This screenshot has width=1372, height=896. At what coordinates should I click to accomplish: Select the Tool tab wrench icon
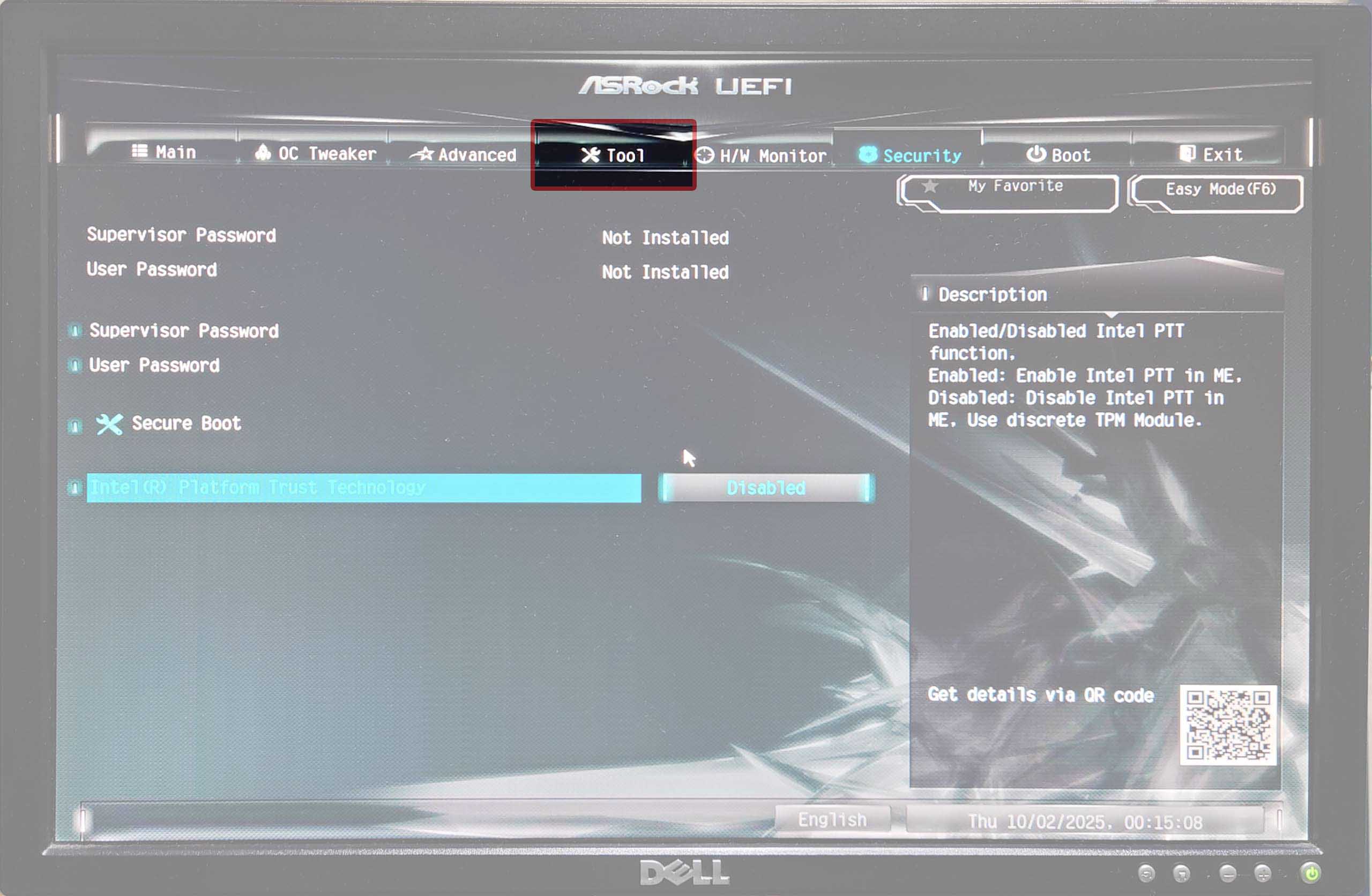[591, 155]
